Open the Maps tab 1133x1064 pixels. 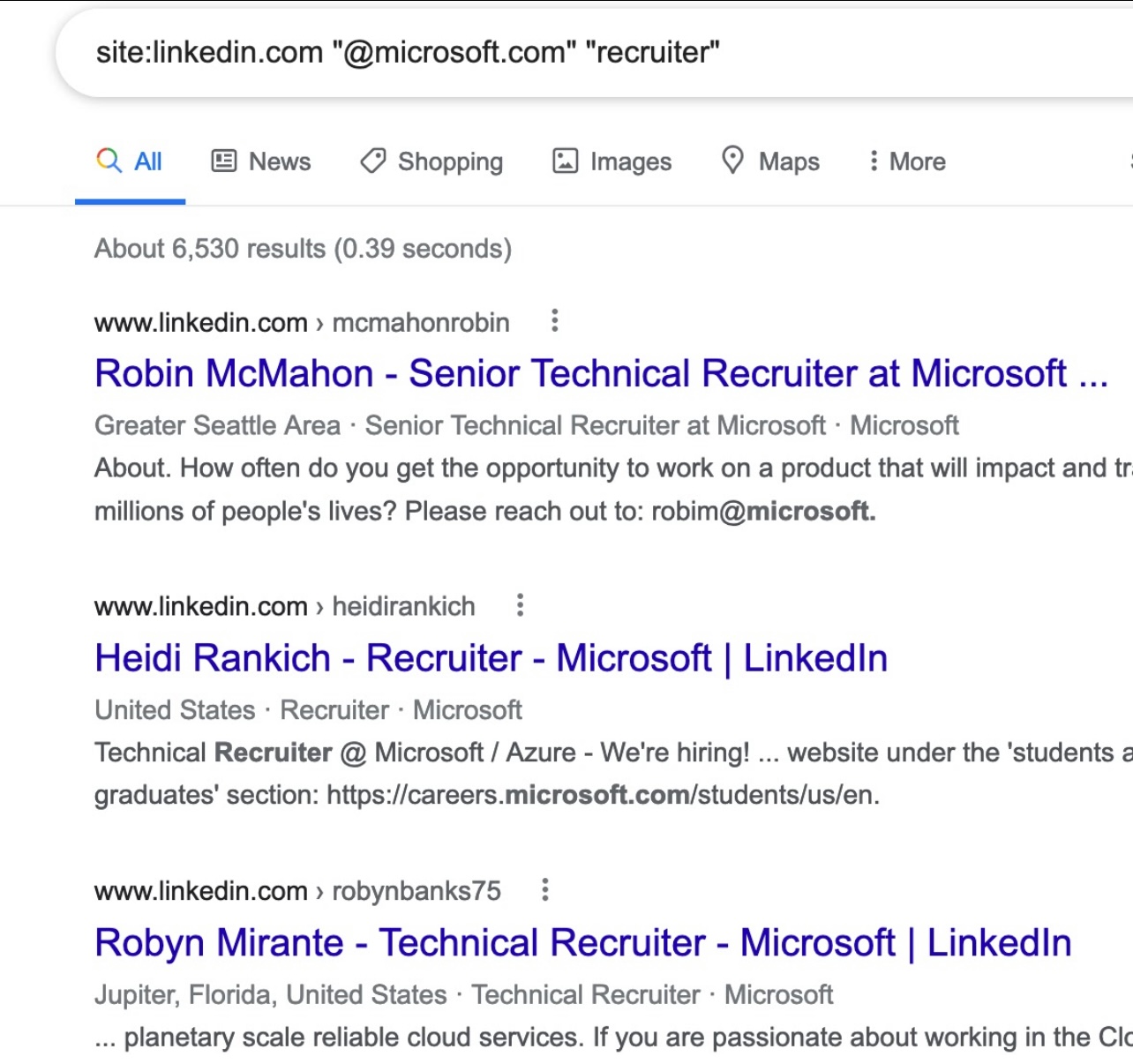point(770,161)
